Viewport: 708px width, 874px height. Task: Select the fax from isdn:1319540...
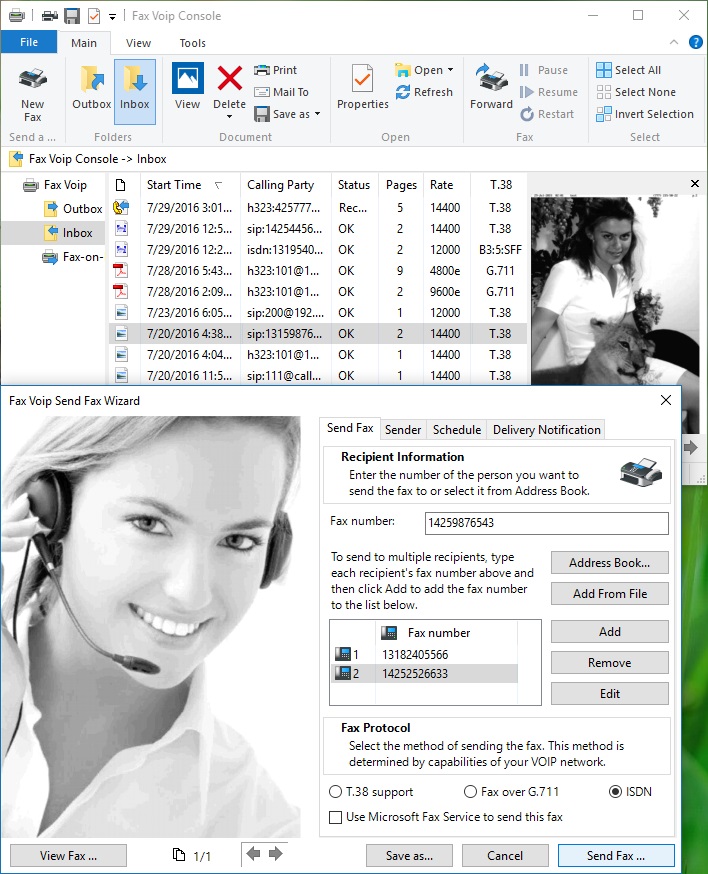[x=318, y=250]
